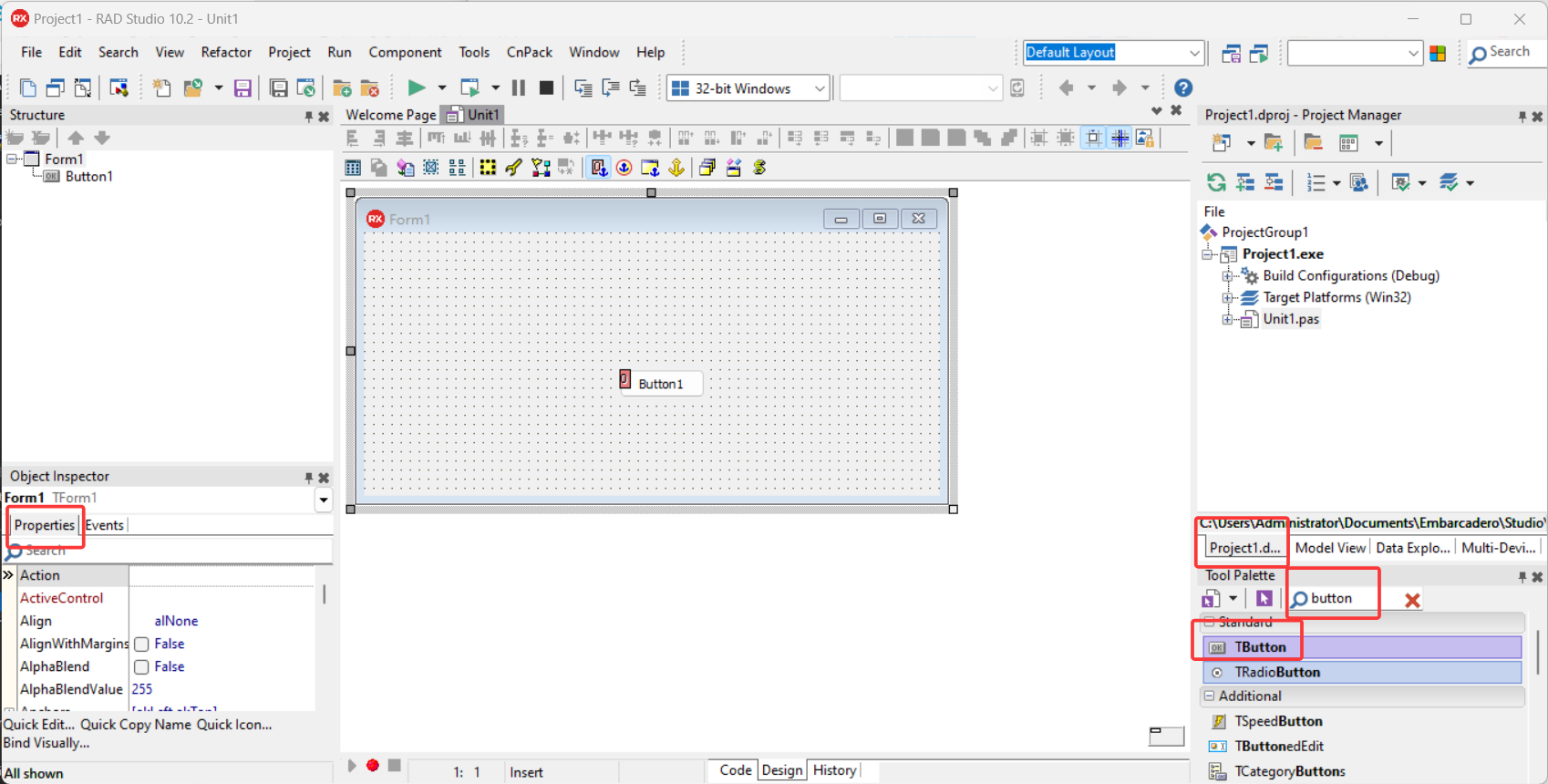Image resolution: width=1548 pixels, height=784 pixels.
Task: Click the Quick Icon... link
Action: 234,725
